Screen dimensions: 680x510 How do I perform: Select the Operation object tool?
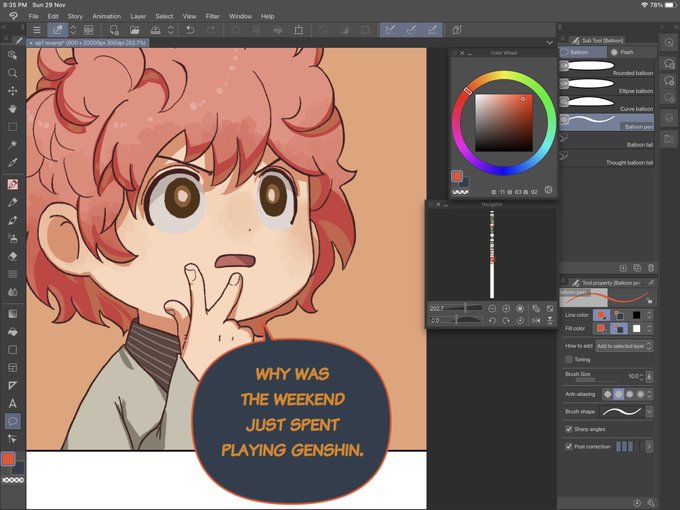point(13,55)
